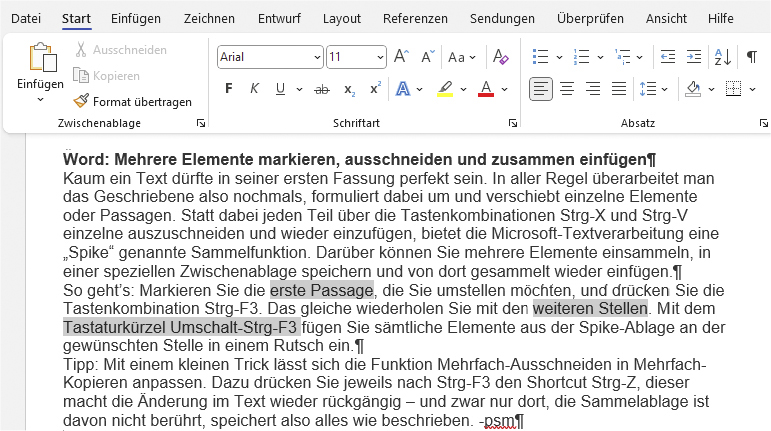This screenshot has height=431, width=771.
Task: Insert a bulleted list
Action: click(x=540, y=57)
